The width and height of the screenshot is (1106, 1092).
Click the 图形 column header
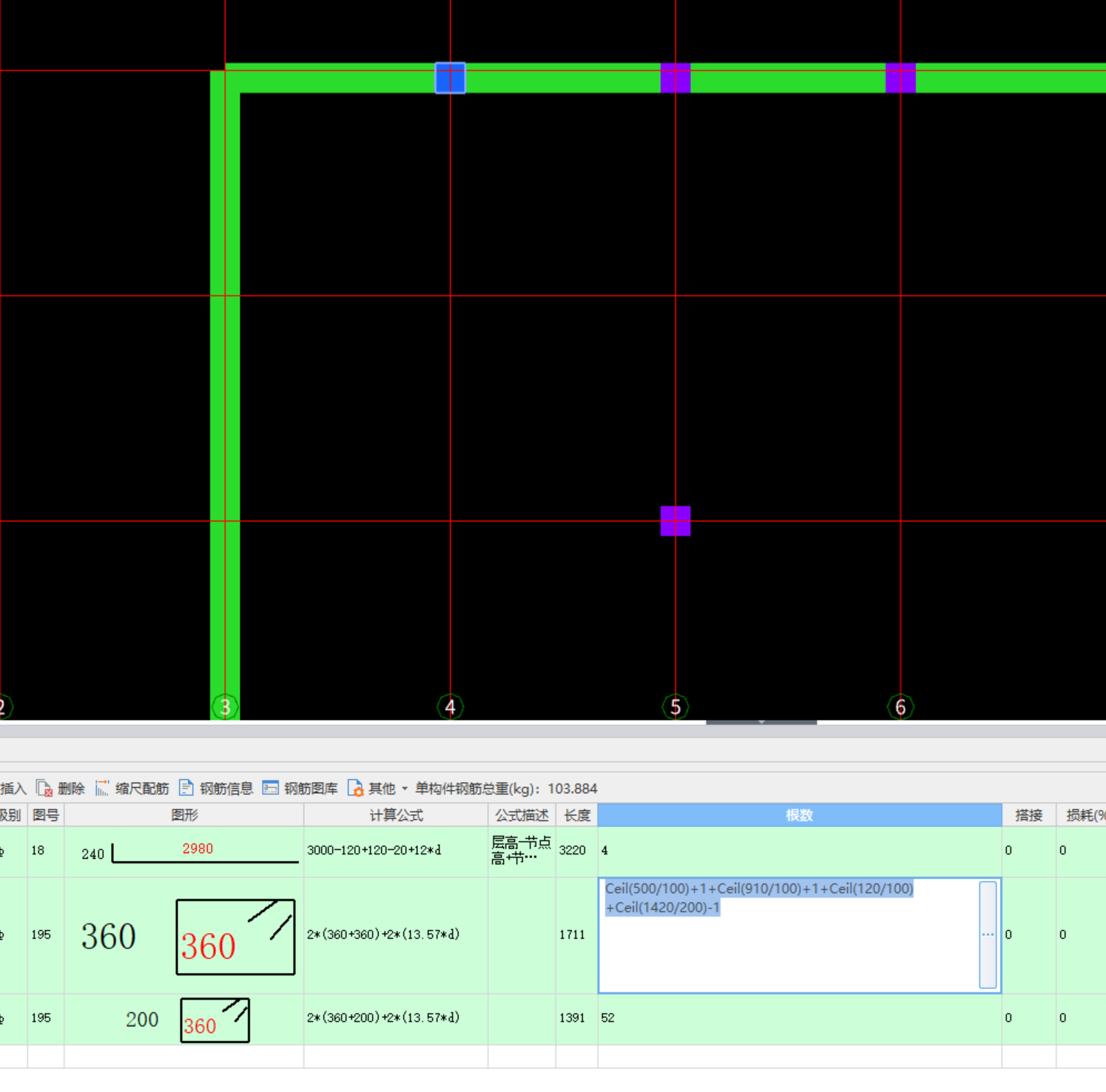[184, 815]
